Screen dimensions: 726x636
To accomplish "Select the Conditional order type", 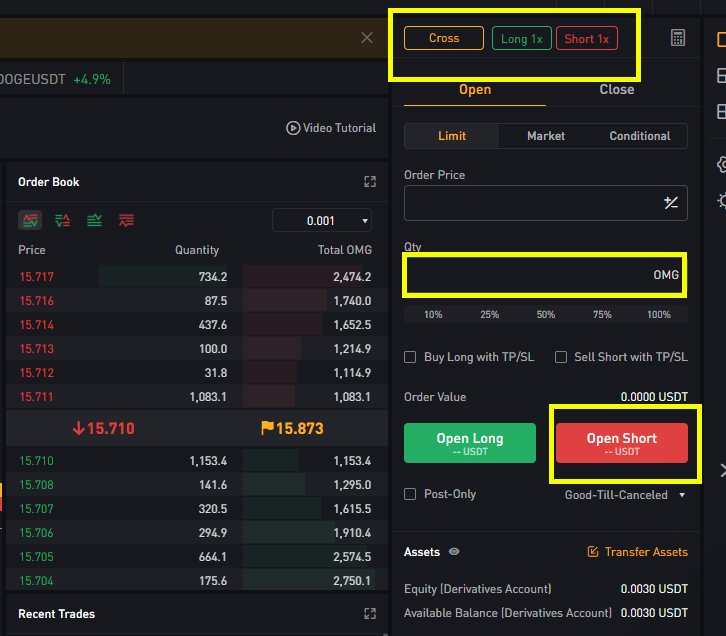I will [x=639, y=136].
